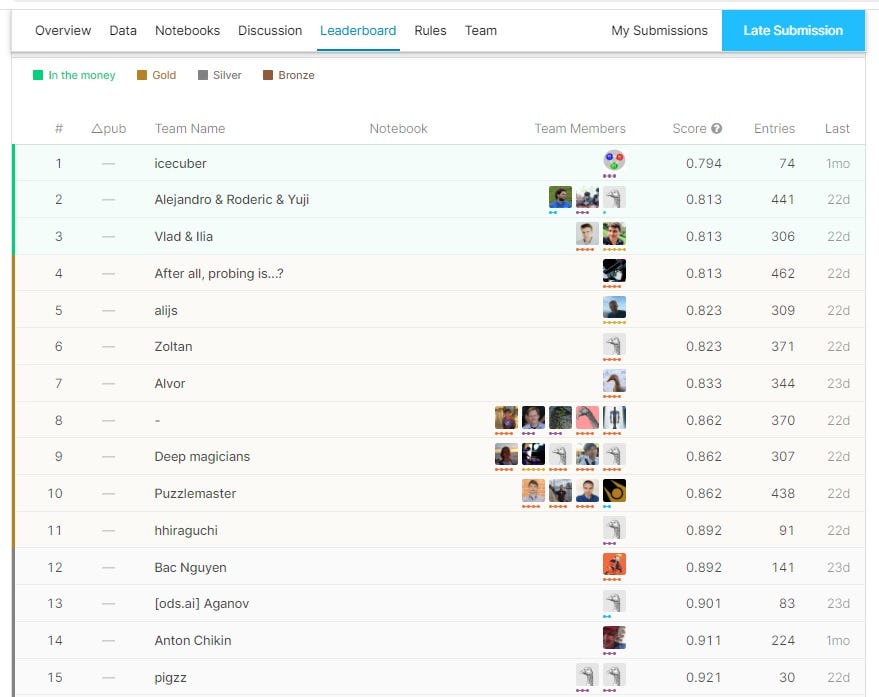Select team name Vlad & Ilia
The height and width of the screenshot is (697, 879).
pyautogui.click(x=183, y=237)
